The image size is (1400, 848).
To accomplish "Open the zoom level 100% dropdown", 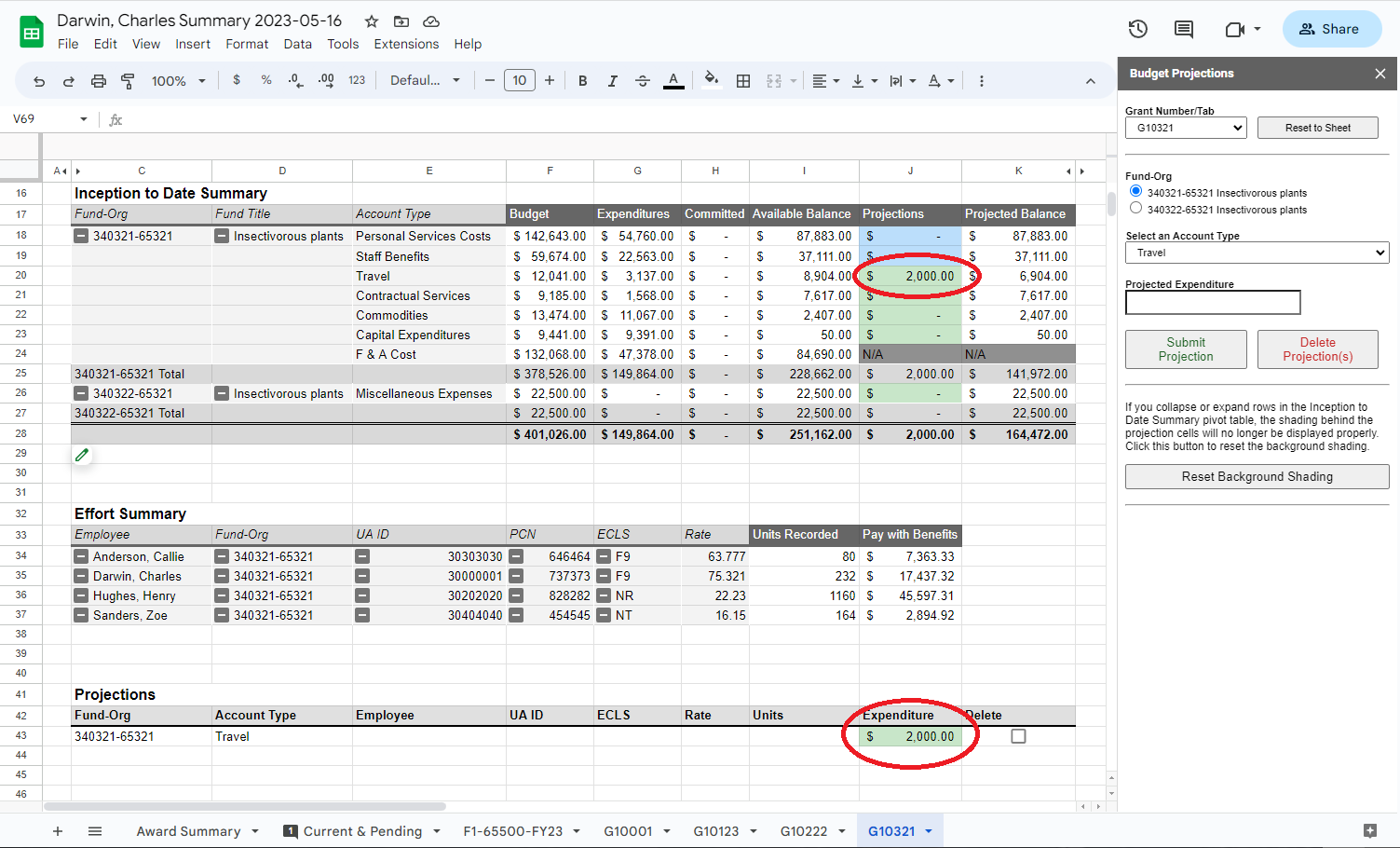I will (178, 81).
